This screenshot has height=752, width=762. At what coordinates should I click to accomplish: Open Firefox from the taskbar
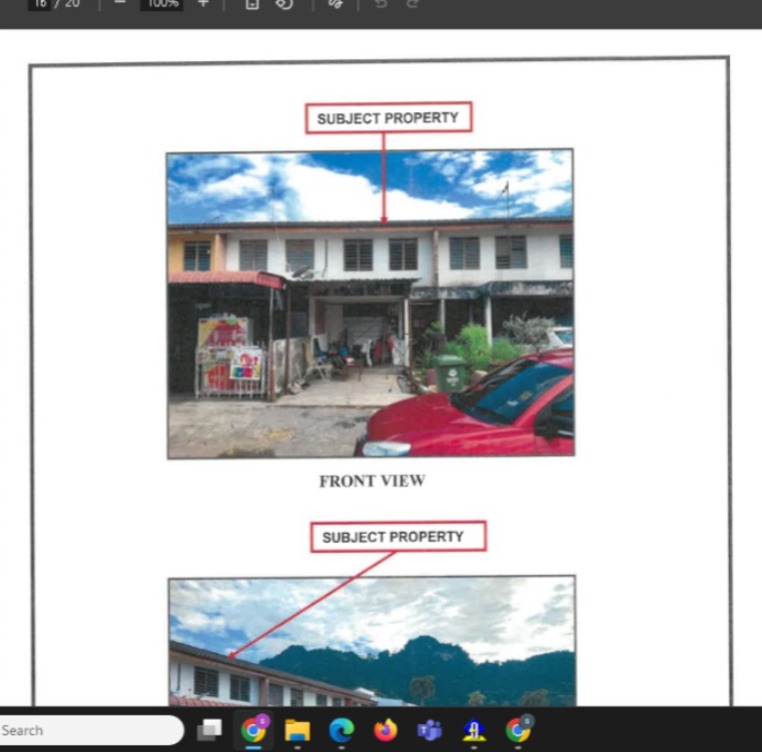(x=385, y=731)
